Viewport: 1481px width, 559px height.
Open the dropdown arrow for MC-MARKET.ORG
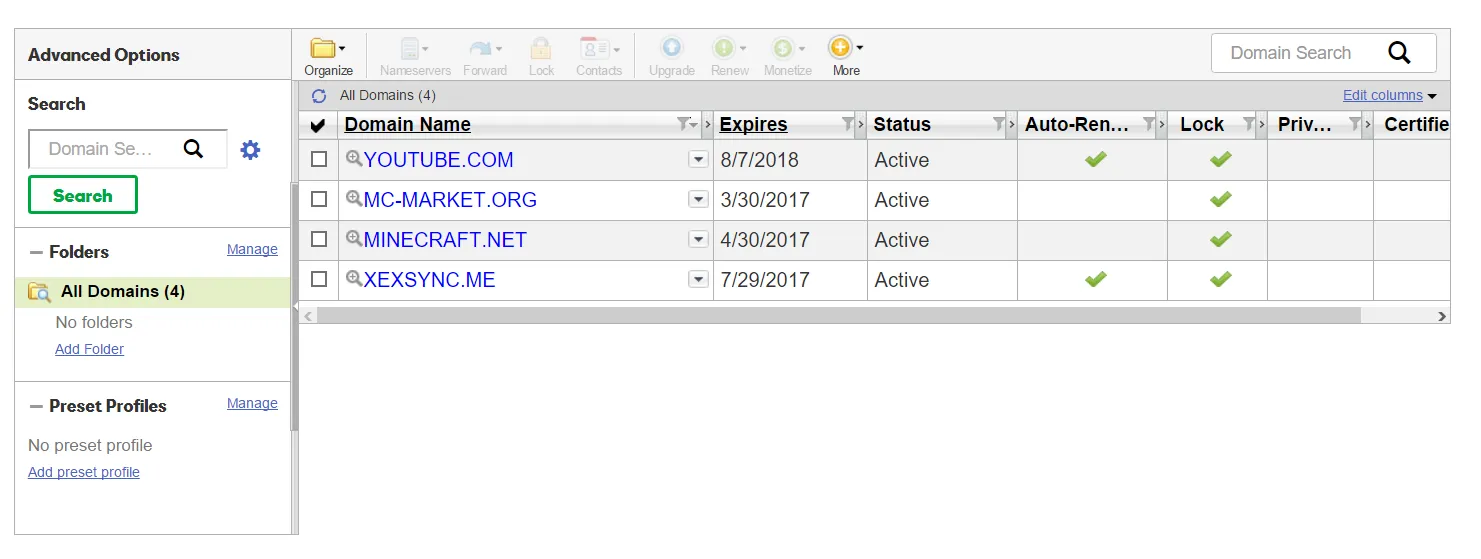698,200
